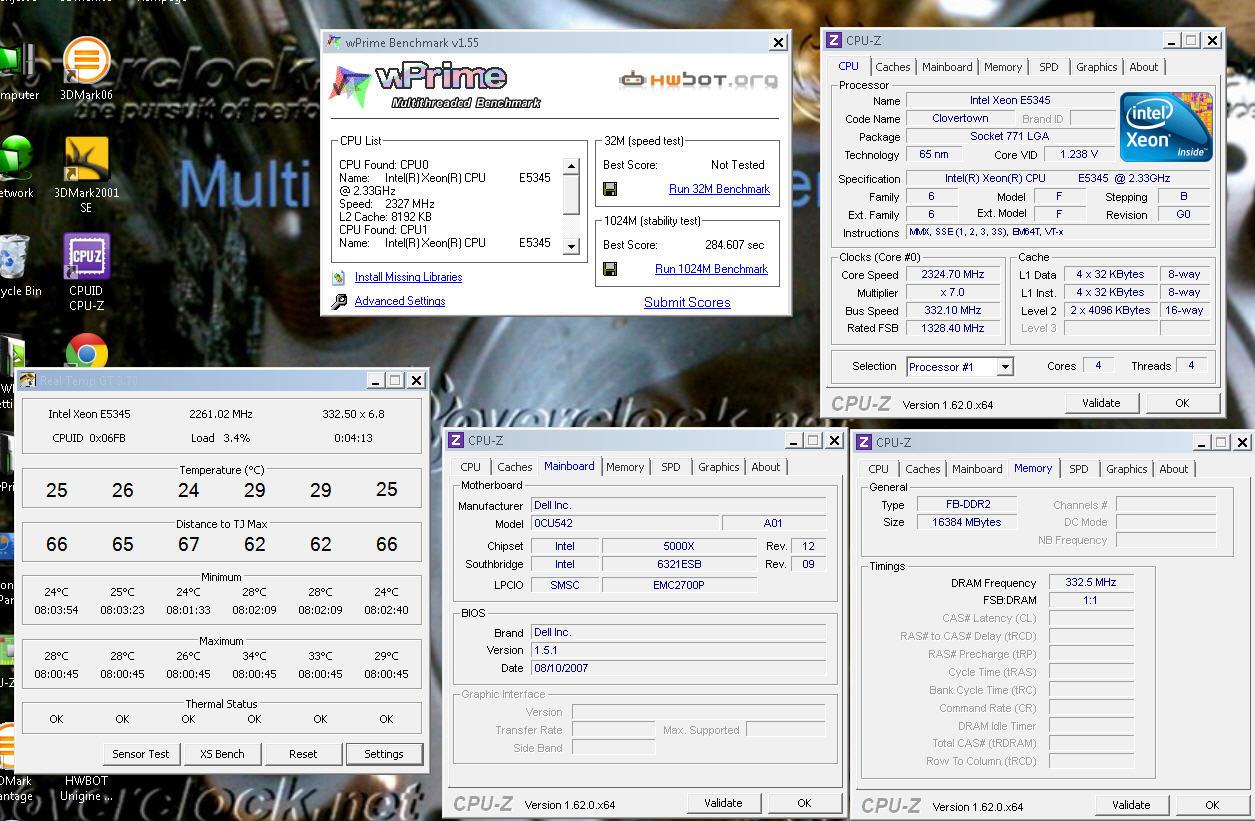The width and height of the screenshot is (1255, 821).
Task: Open the Advanced Settings link
Action: click(x=400, y=301)
